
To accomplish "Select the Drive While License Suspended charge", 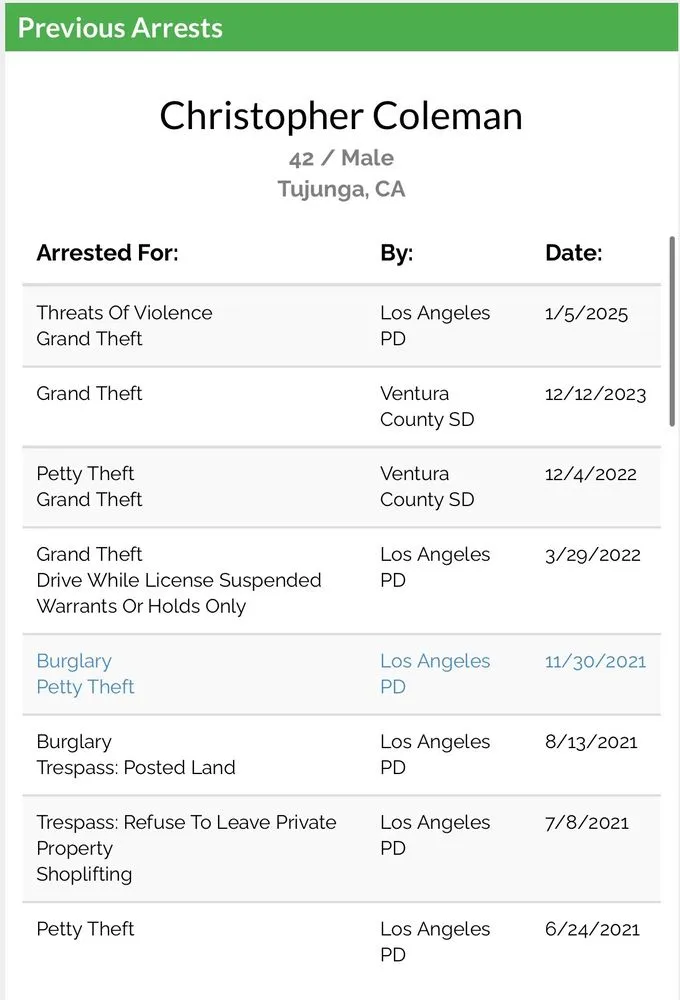I will click(179, 580).
